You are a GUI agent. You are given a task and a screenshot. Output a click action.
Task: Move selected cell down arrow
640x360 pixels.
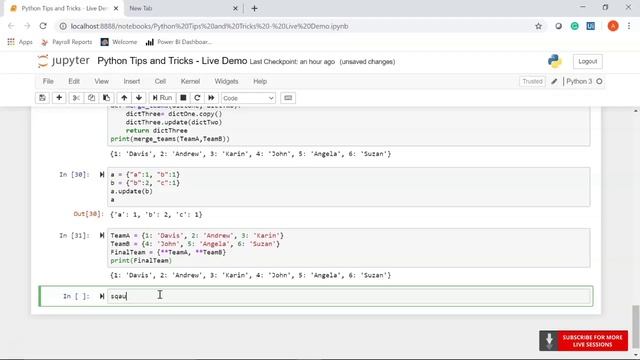139,98
